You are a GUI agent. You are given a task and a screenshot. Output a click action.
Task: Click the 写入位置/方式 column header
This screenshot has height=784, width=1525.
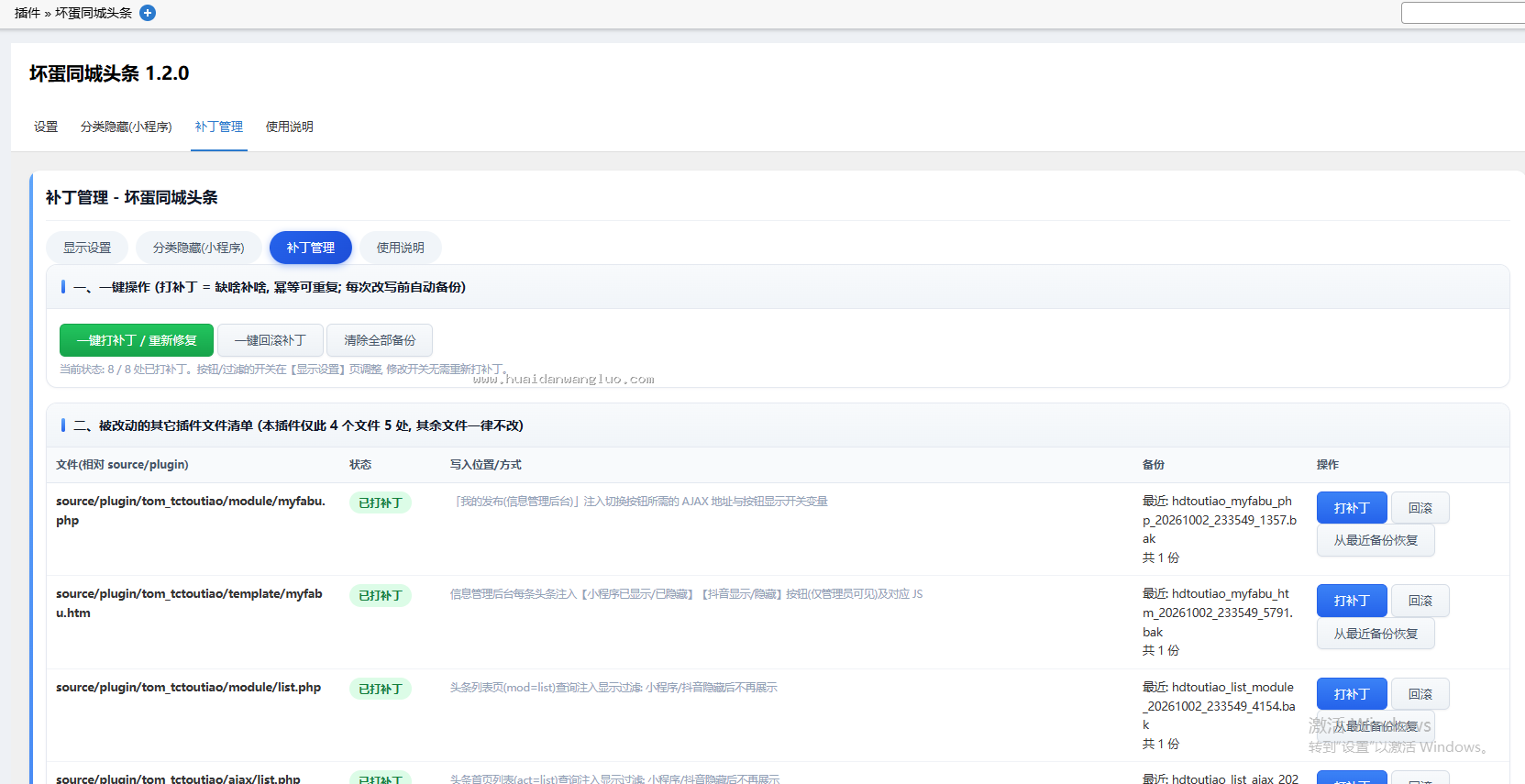click(485, 465)
